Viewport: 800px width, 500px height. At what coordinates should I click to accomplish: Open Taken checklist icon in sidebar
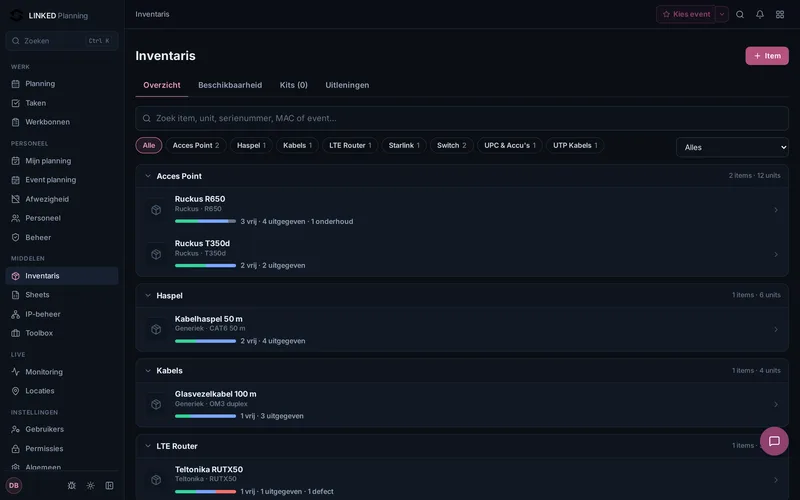[16, 103]
